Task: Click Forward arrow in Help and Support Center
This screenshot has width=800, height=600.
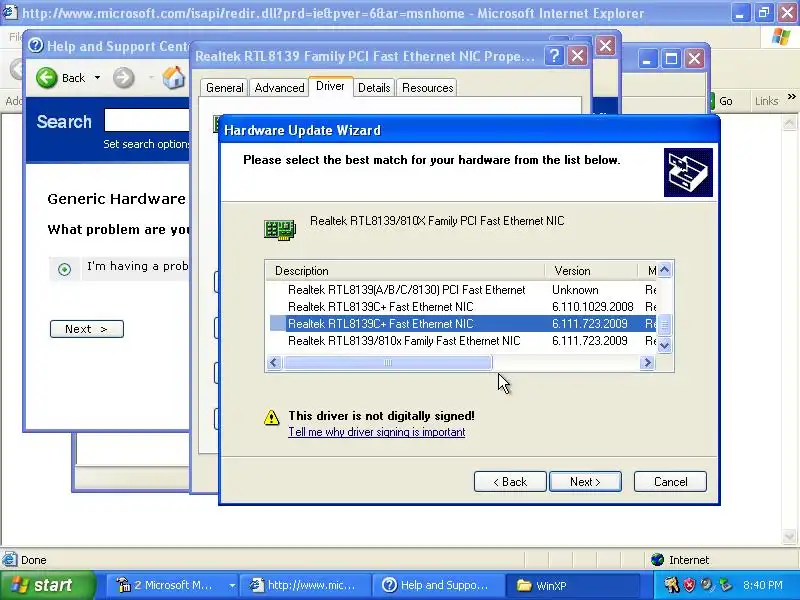Action: click(123, 78)
